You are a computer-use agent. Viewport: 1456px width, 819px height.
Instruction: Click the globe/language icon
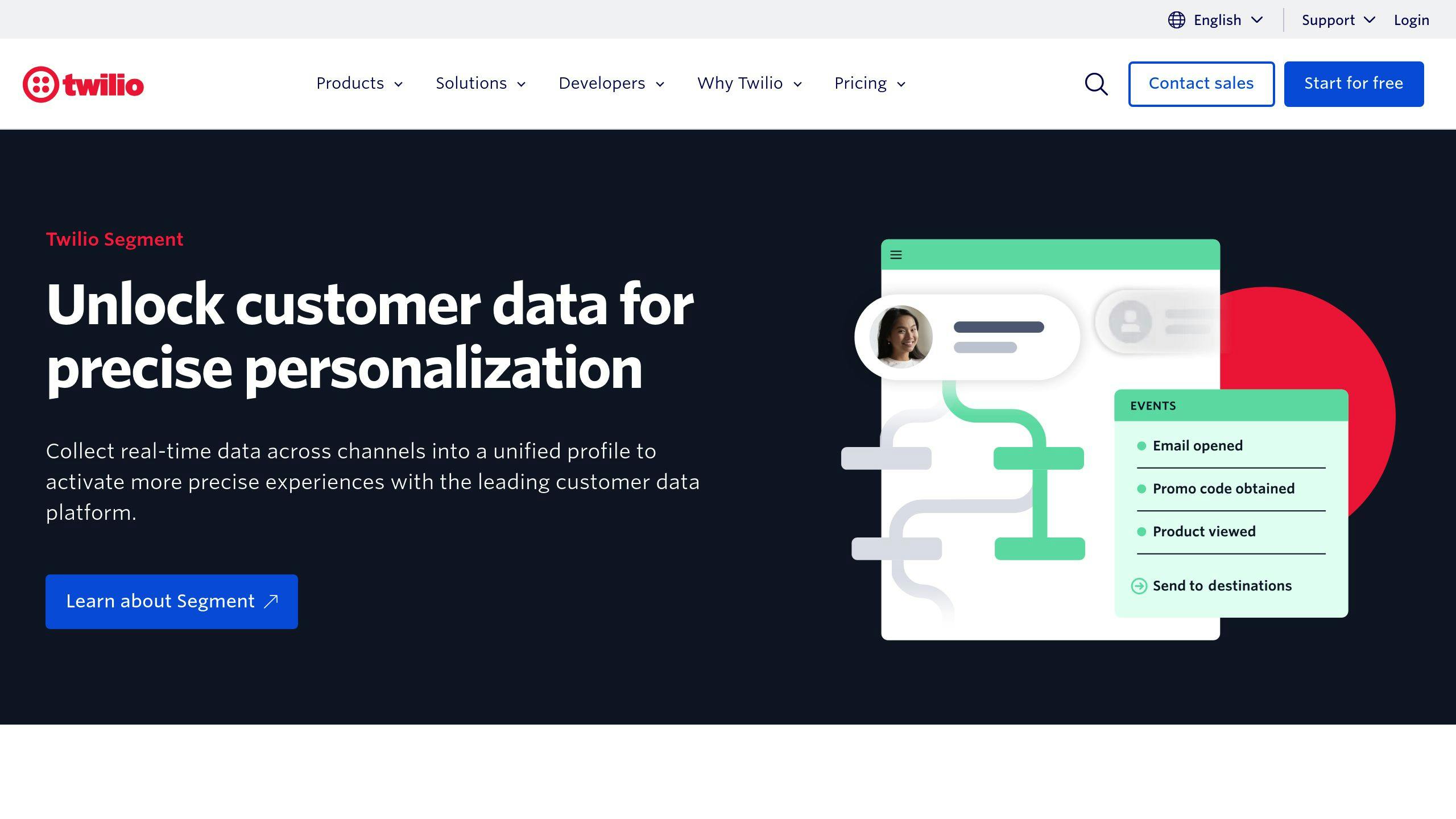1175,20
